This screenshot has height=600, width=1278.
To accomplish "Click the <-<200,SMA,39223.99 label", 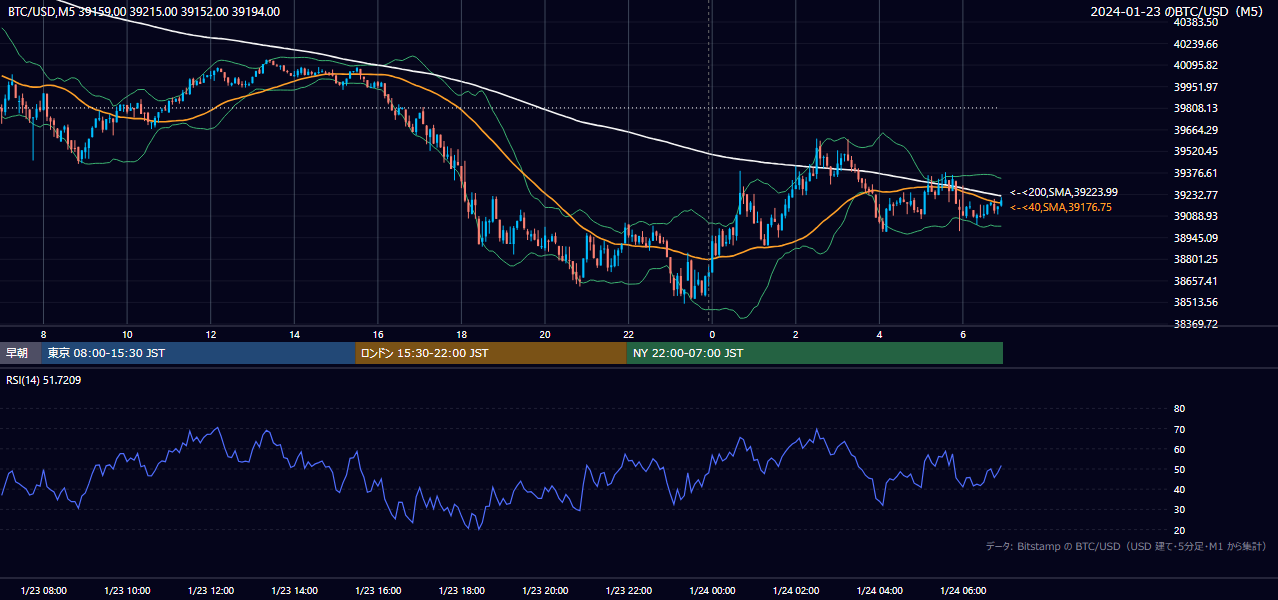I will coord(1064,192).
